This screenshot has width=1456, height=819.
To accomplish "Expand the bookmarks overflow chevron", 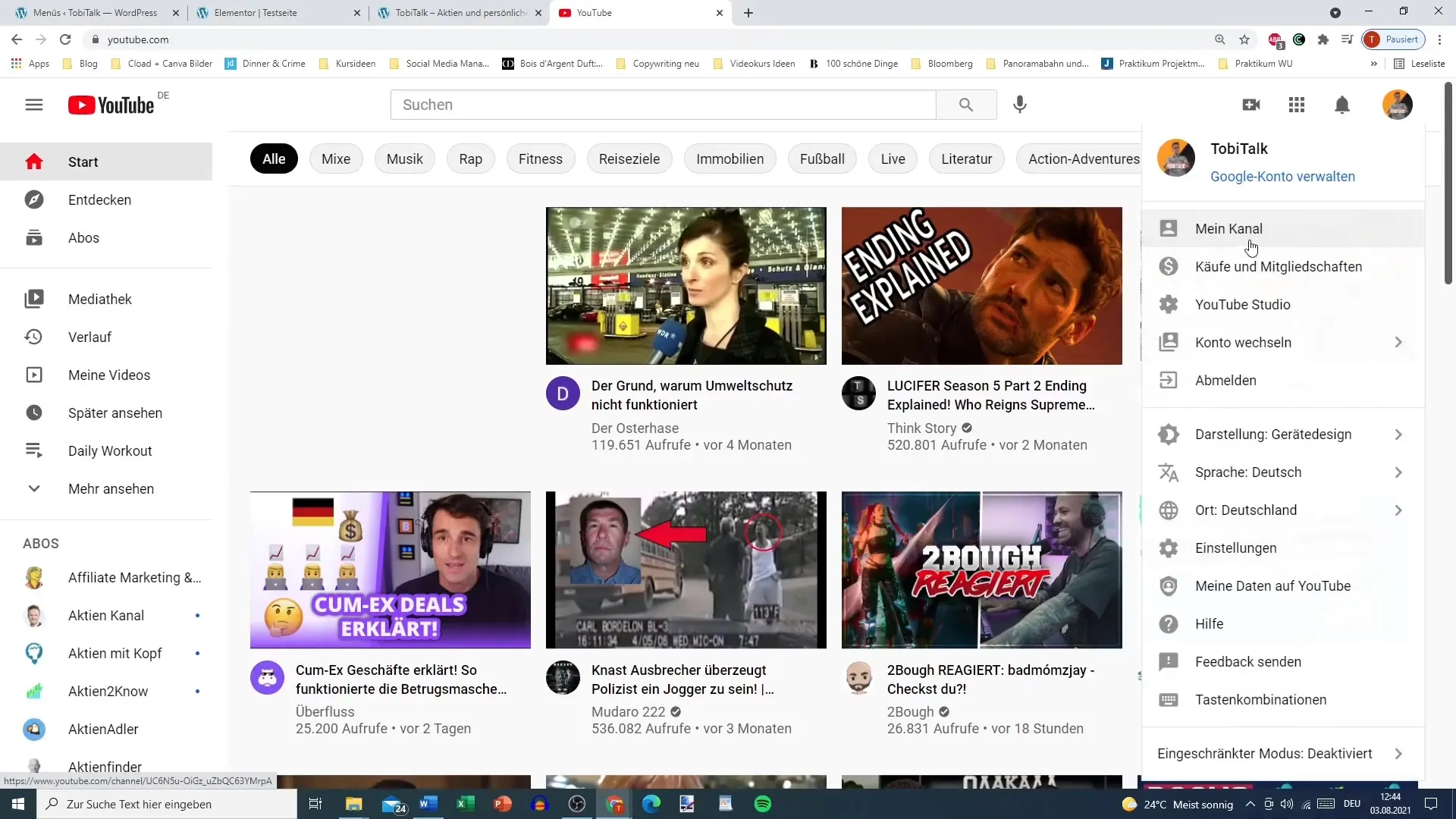I will click(x=1373, y=64).
